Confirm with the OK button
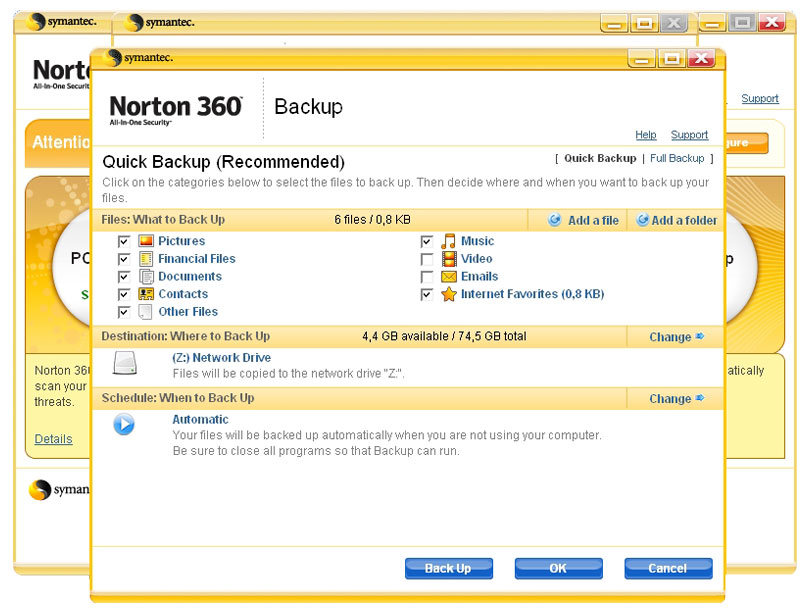 coord(558,568)
